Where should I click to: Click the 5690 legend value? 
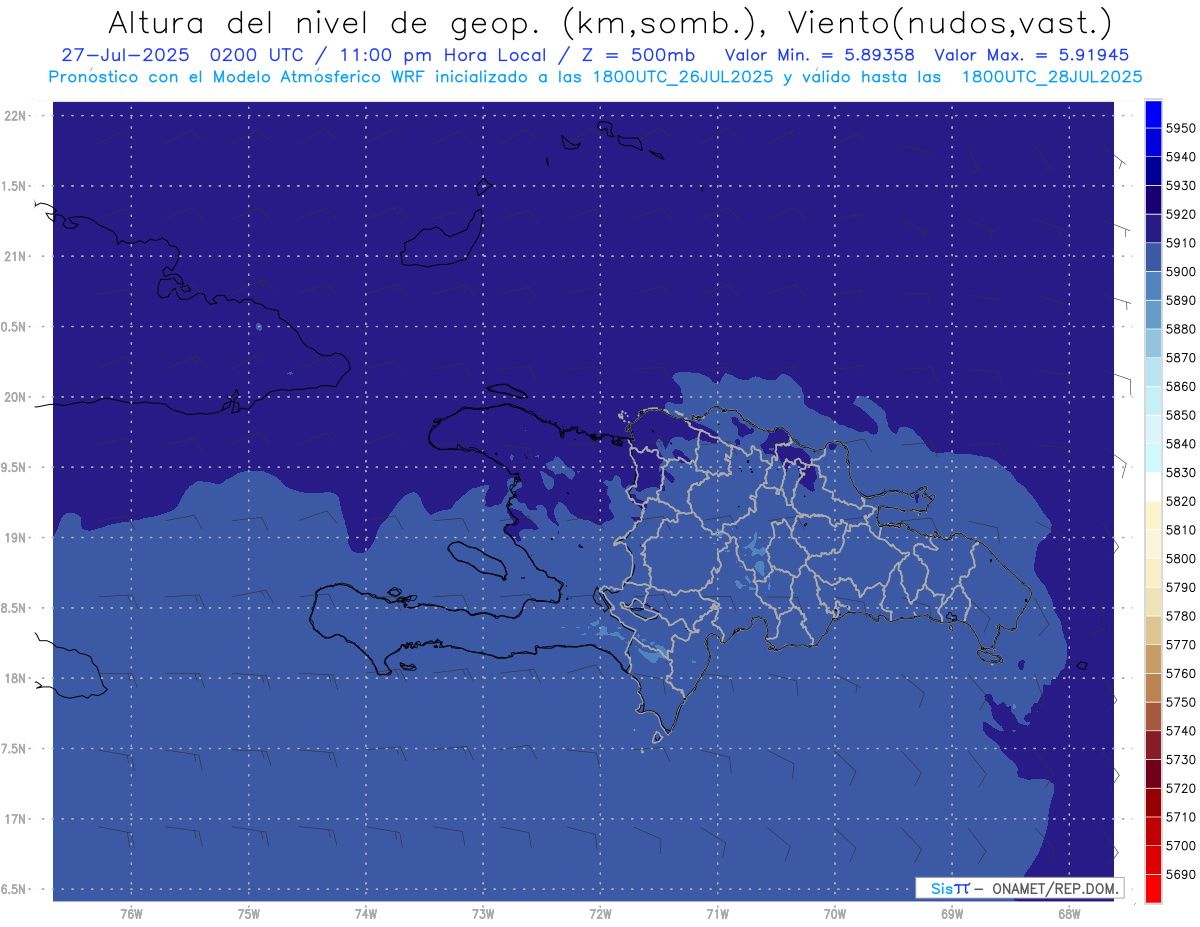(1180, 874)
